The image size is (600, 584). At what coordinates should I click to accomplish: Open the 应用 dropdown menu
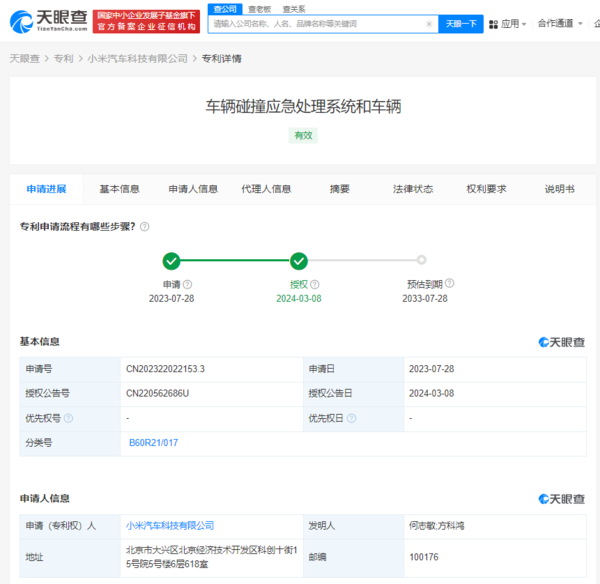(513, 23)
